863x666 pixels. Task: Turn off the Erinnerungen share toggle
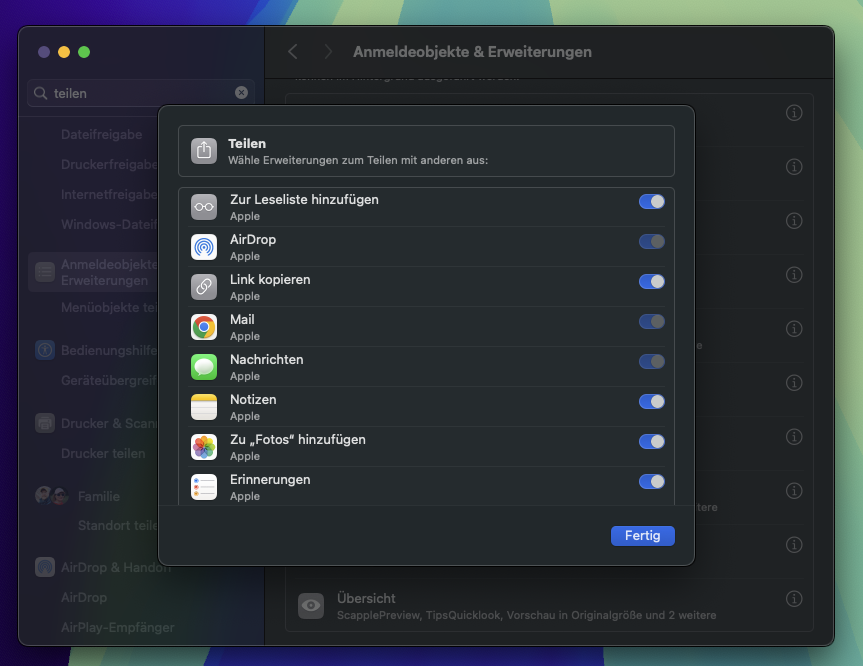pyautogui.click(x=651, y=482)
